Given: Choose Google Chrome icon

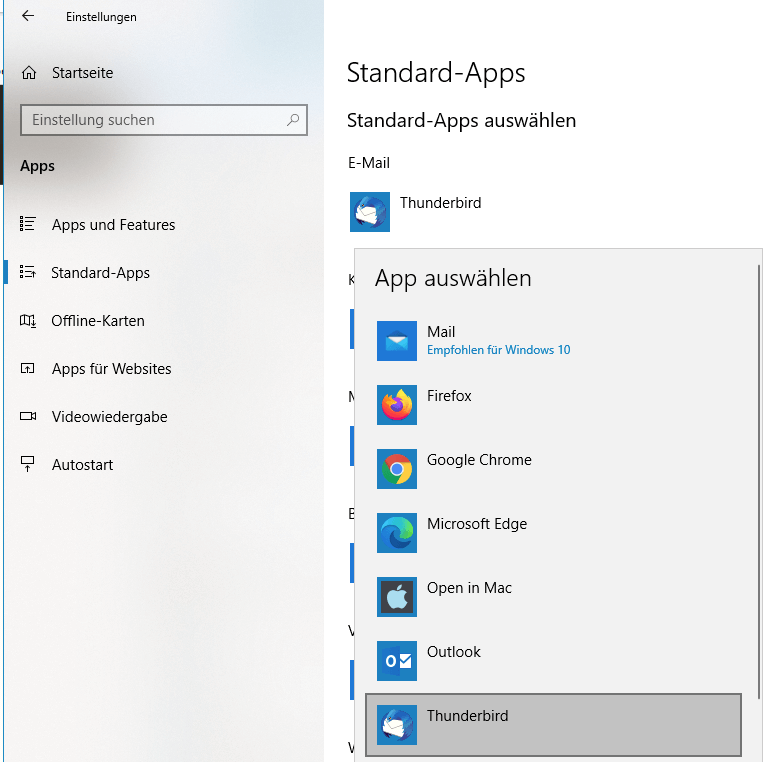Looking at the screenshot, I should [397, 469].
